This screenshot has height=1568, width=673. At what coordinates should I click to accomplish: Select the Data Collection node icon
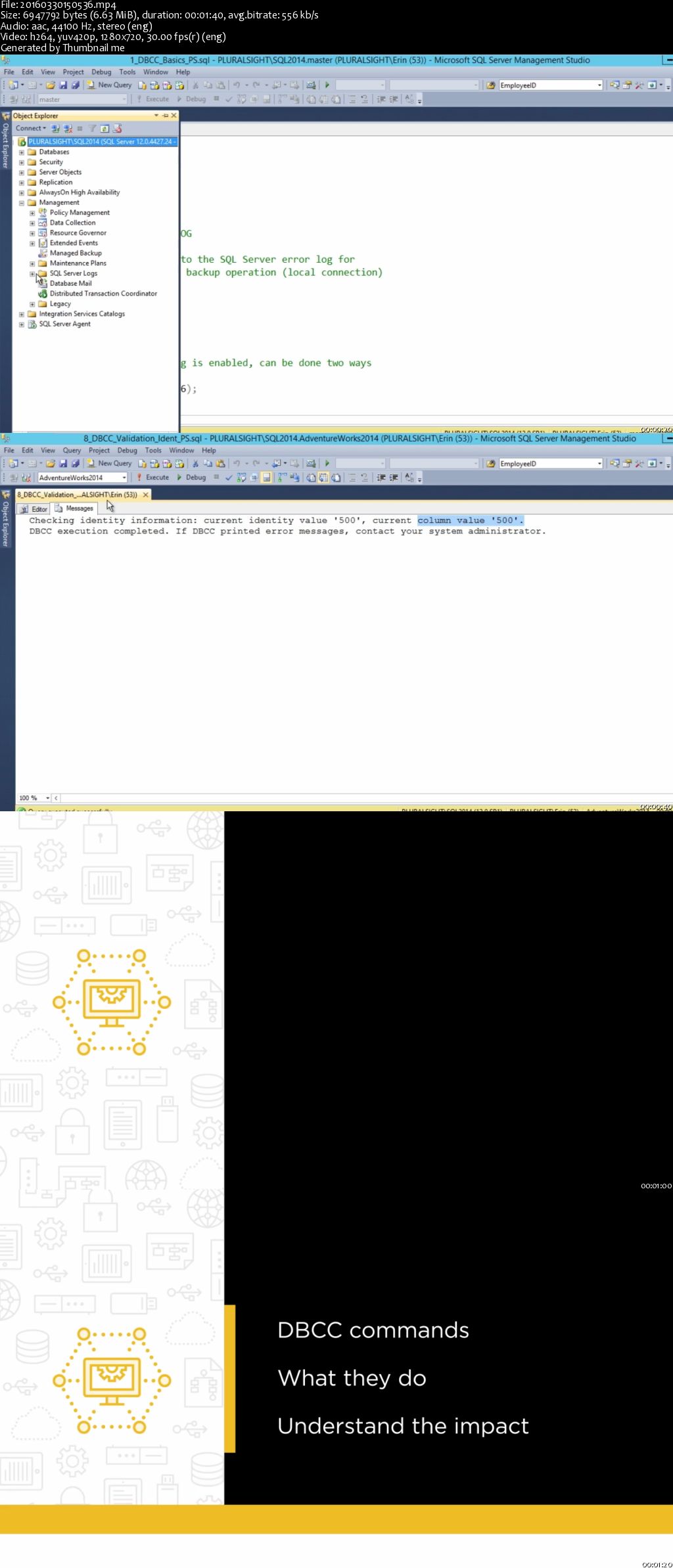(43, 223)
